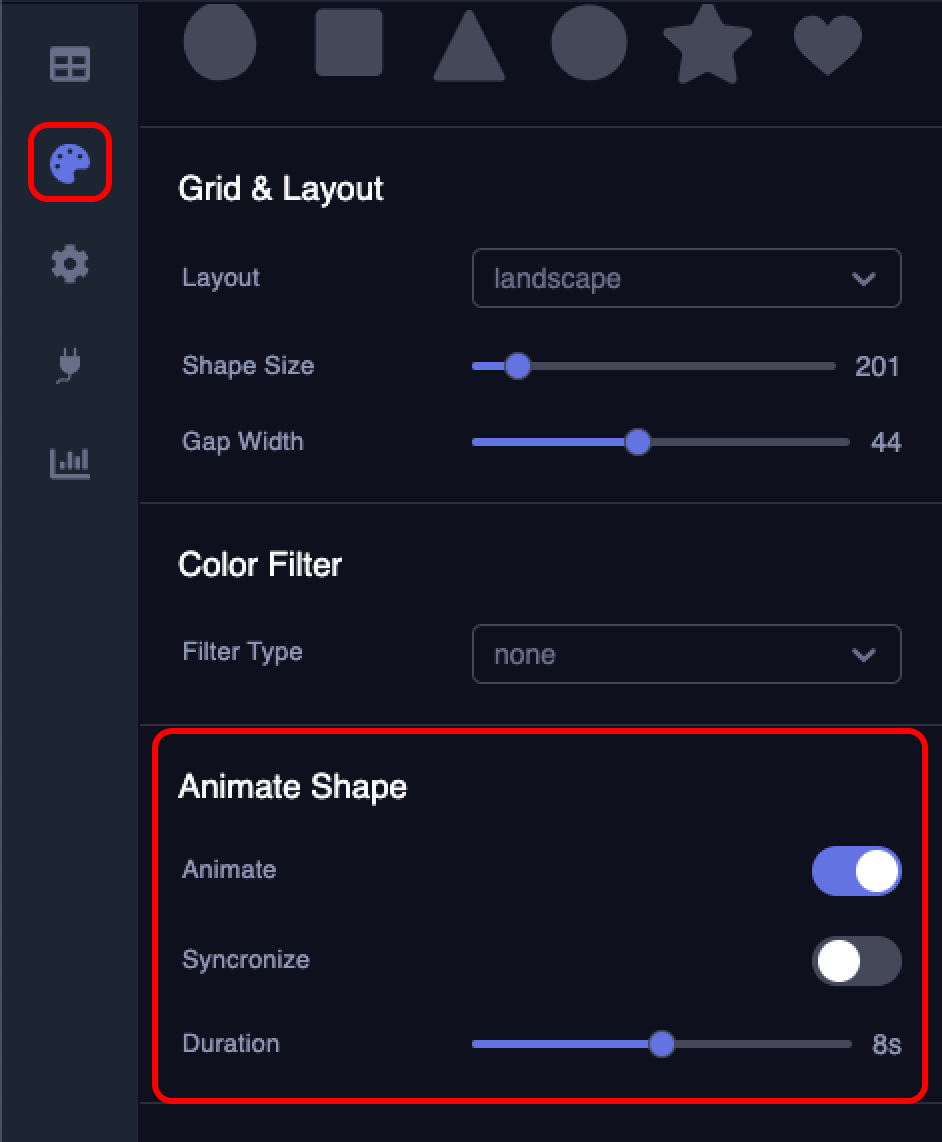Select the star shape icon
The height and width of the screenshot is (1142, 942).
click(x=708, y=42)
